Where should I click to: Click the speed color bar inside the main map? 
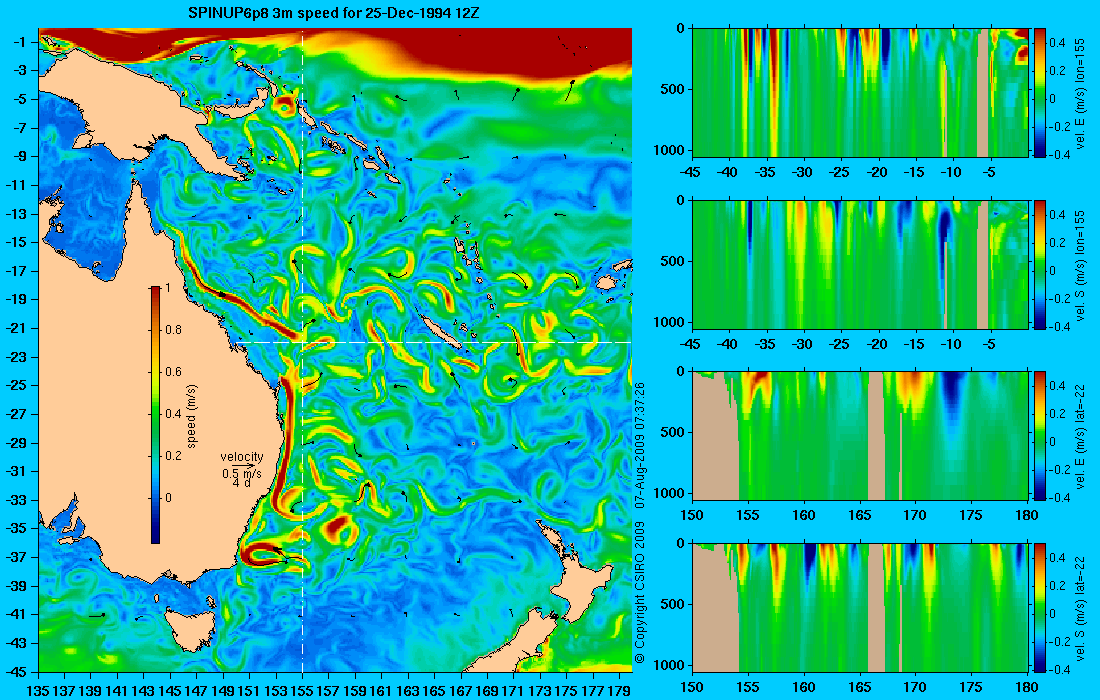pyautogui.click(x=155, y=415)
